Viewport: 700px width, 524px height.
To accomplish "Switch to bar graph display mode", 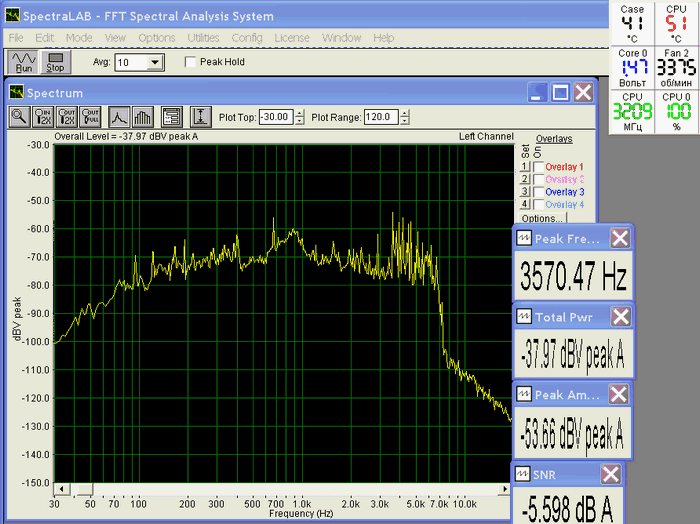I will [142, 116].
